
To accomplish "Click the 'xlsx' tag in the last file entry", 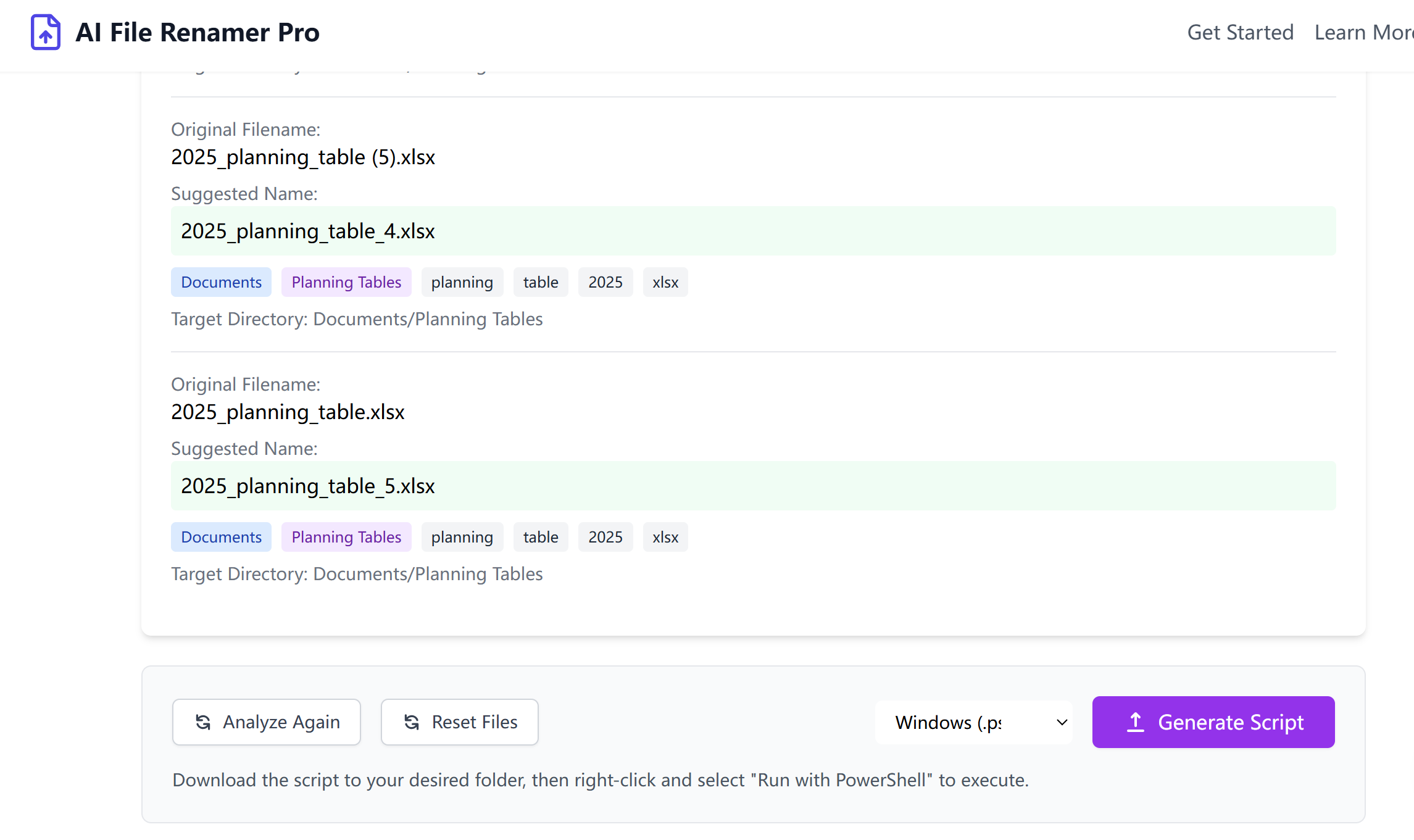I will pyautogui.click(x=665, y=537).
